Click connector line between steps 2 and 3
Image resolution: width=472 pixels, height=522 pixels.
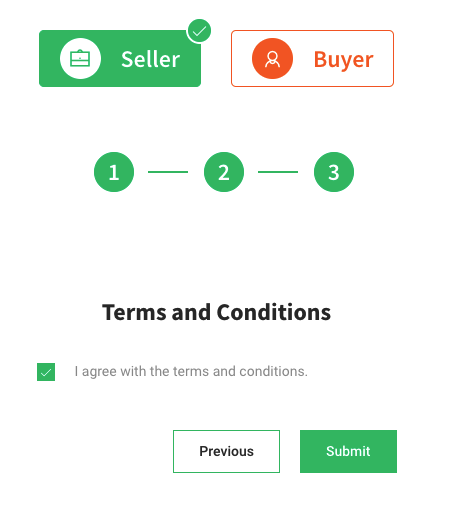point(278,172)
